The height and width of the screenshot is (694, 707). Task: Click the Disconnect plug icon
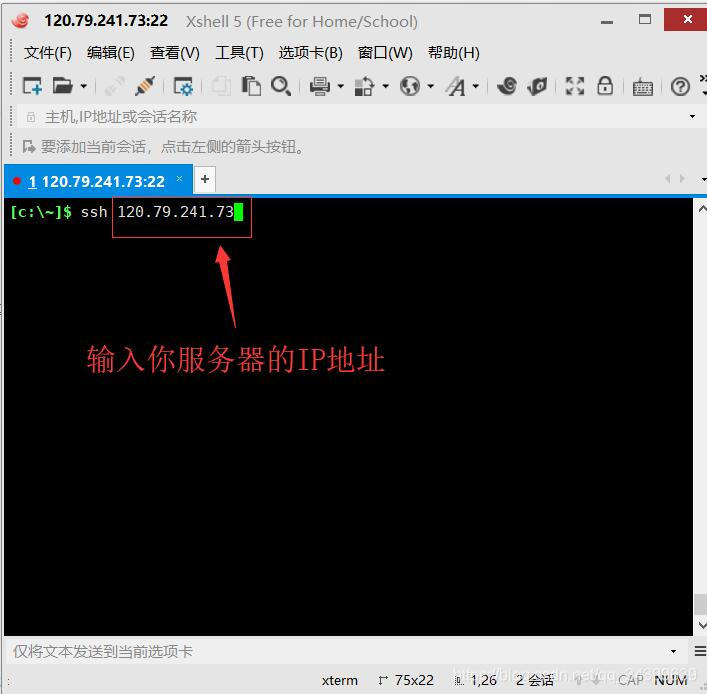144,86
